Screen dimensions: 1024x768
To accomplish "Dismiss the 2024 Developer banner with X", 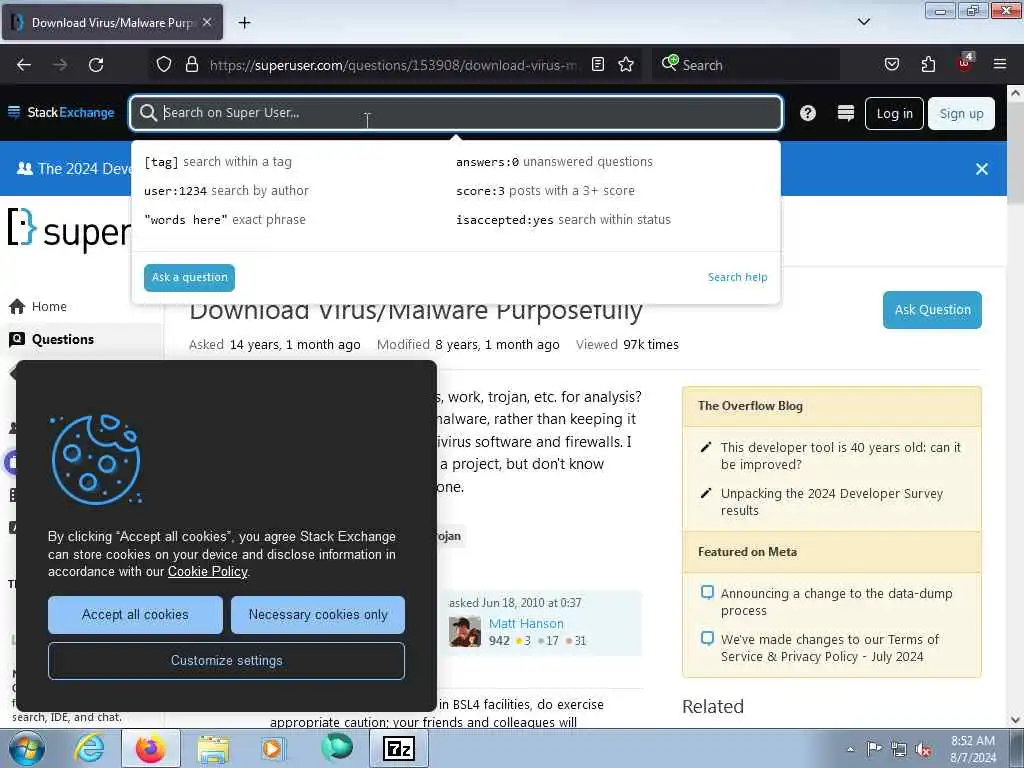I will point(982,169).
